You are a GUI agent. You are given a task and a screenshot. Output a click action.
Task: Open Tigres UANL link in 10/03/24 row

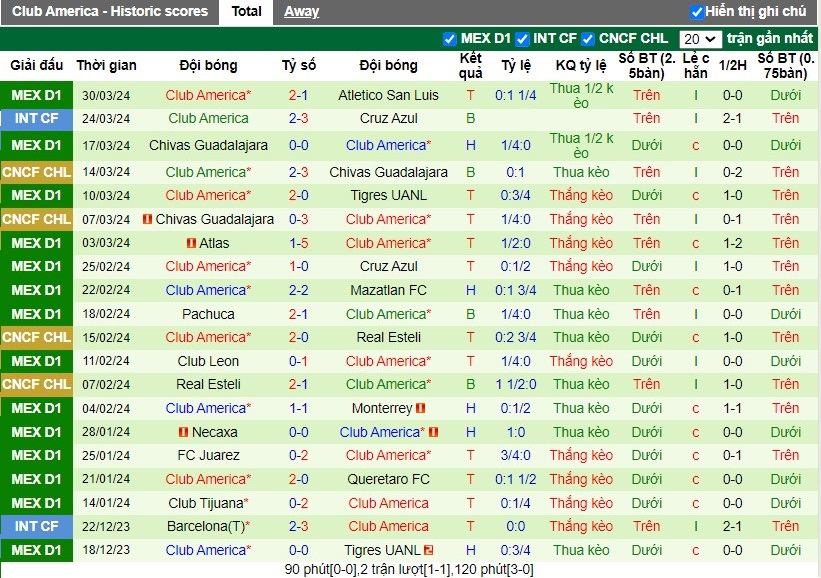[x=389, y=195]
